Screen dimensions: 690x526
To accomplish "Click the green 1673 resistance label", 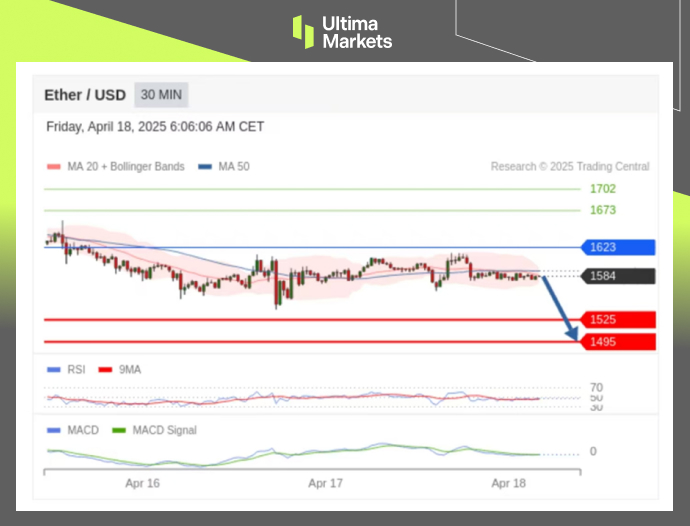I will [602, 210].
